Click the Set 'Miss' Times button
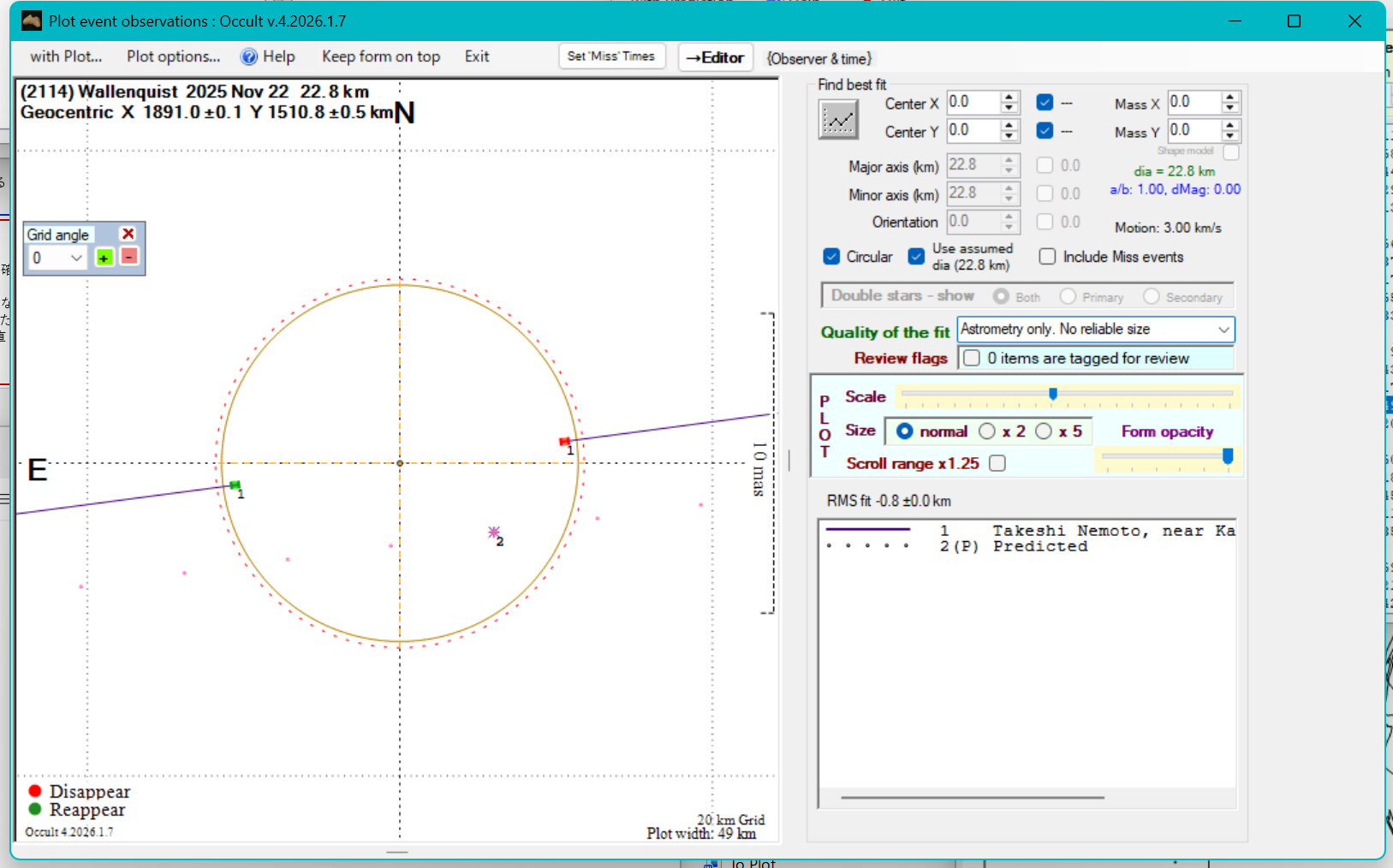The width and height of the screenshot is (1393, 868). pyautogui.click(x=610, y=56)
